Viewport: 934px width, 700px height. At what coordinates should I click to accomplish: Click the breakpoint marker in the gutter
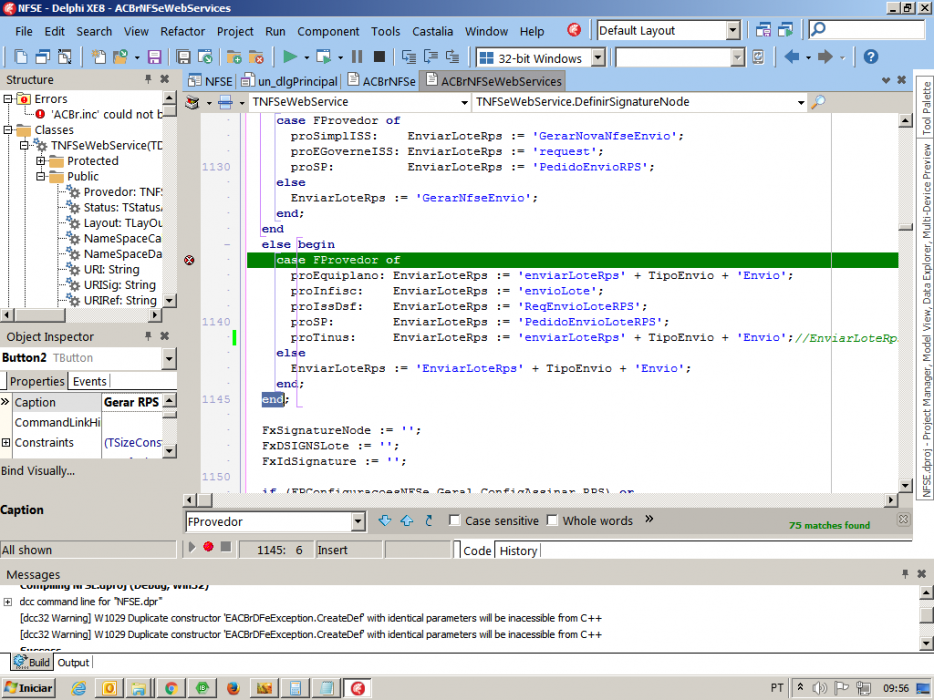click(189, 260)
